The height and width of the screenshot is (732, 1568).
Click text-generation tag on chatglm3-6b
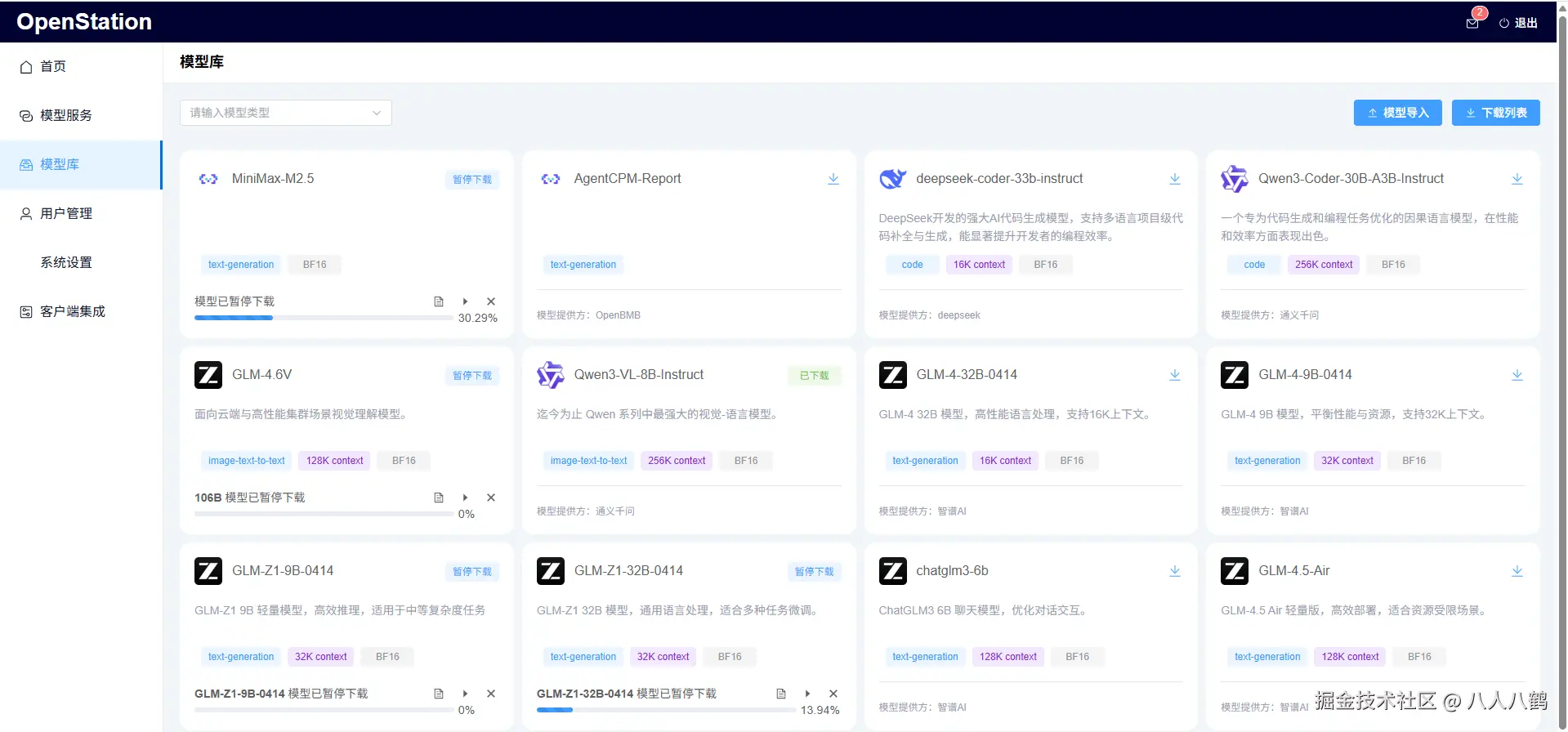point(925,657)
